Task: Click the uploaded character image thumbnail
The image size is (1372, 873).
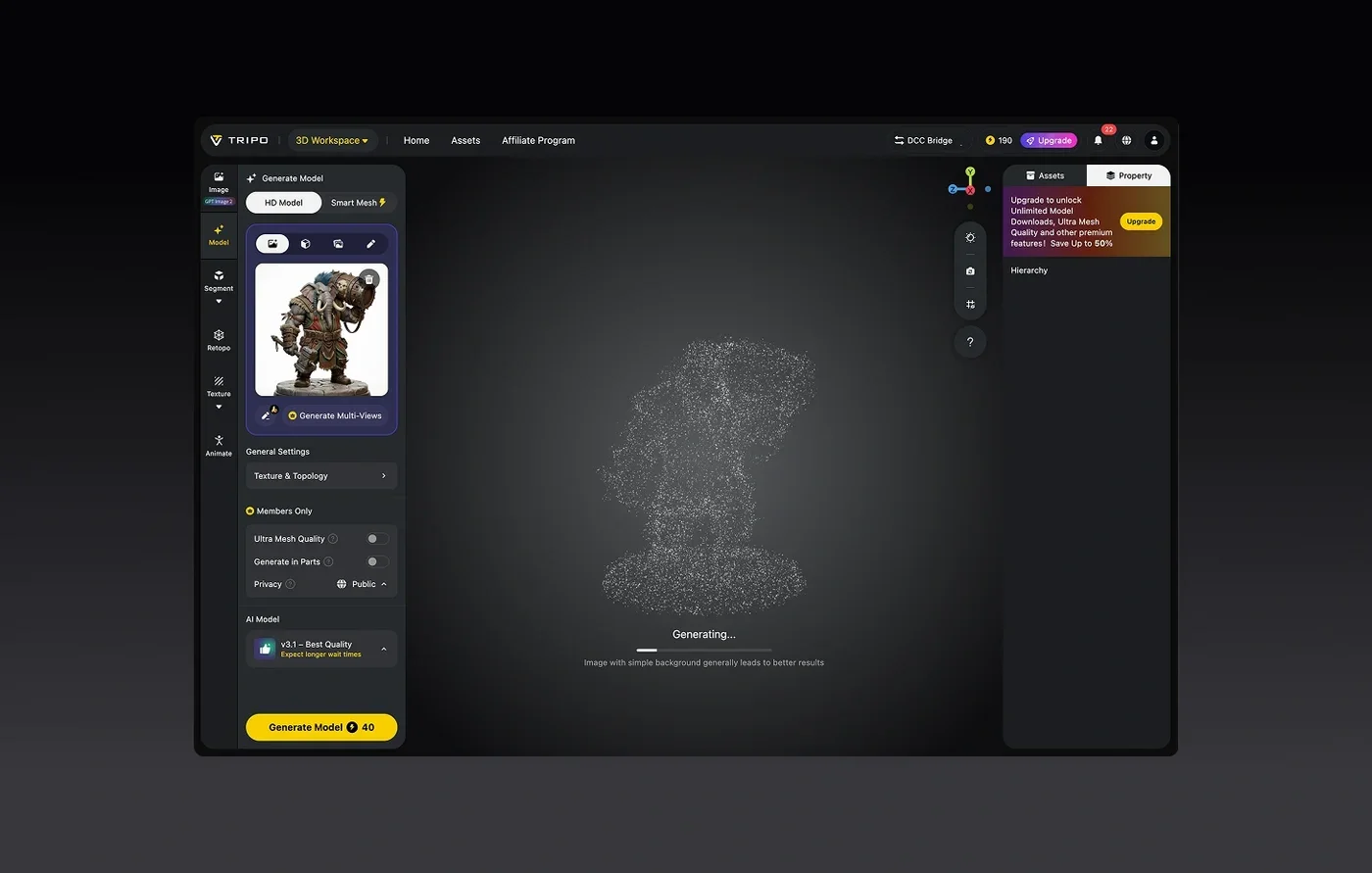Action: point(321,329)
